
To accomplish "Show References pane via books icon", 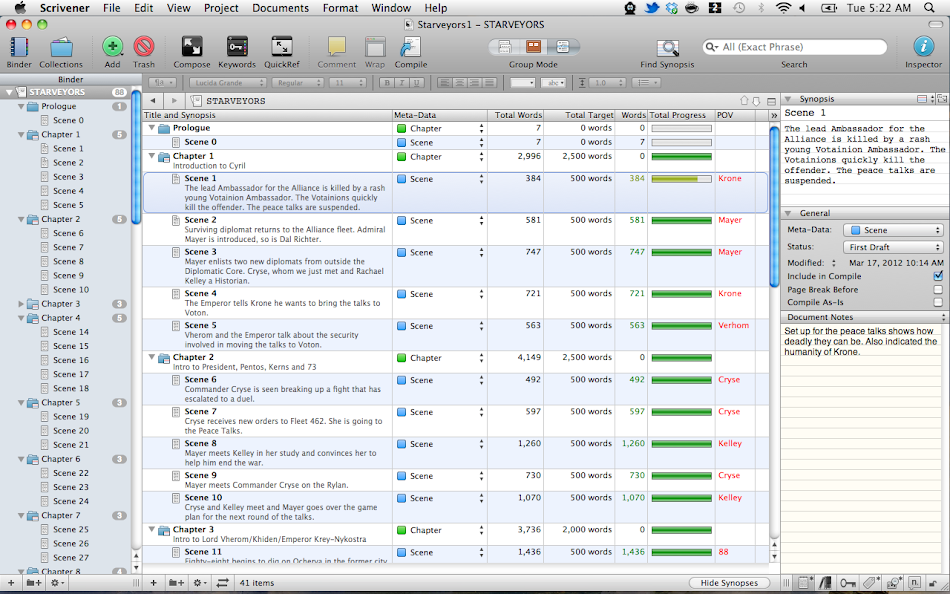I will 825,582.
